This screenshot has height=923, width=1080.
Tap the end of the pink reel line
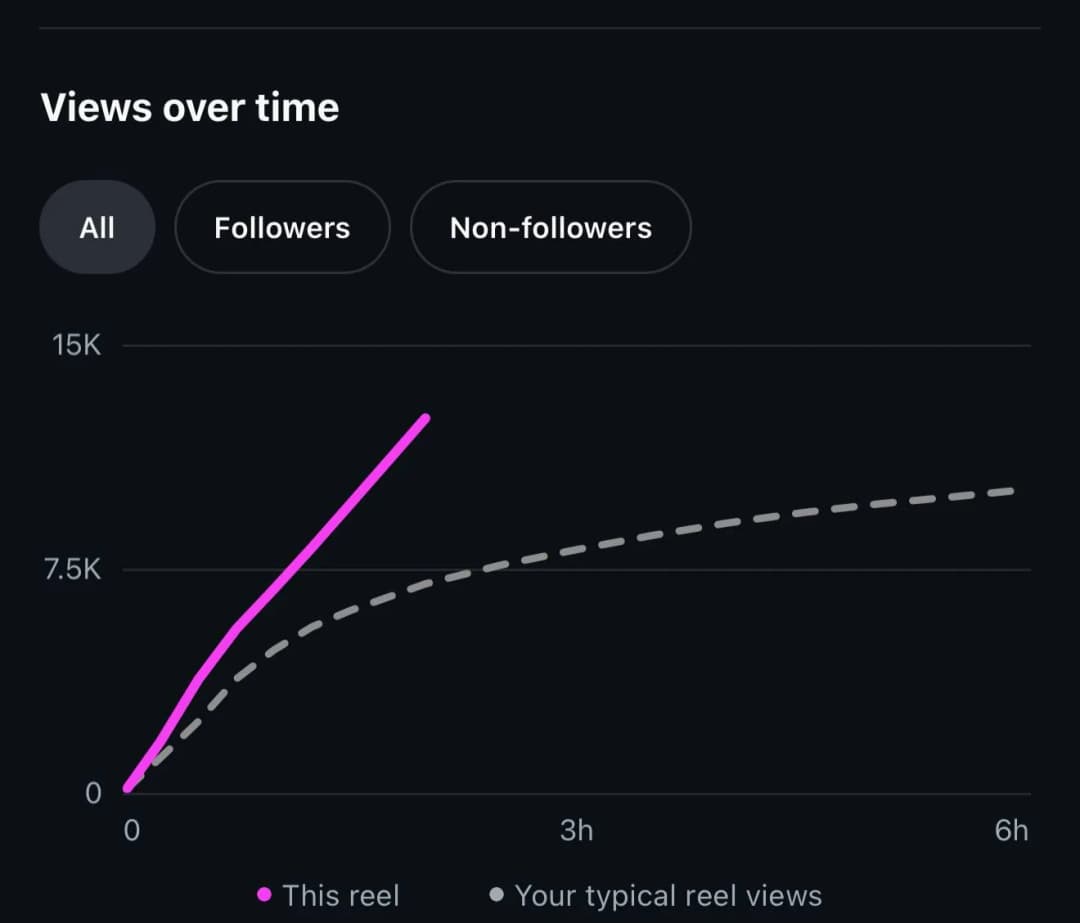tap(426, 418)
